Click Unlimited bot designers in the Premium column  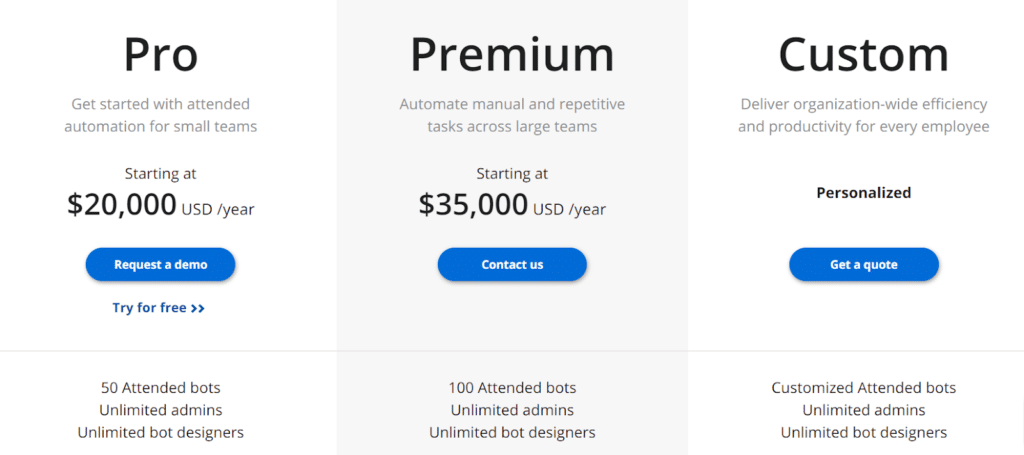512,433
